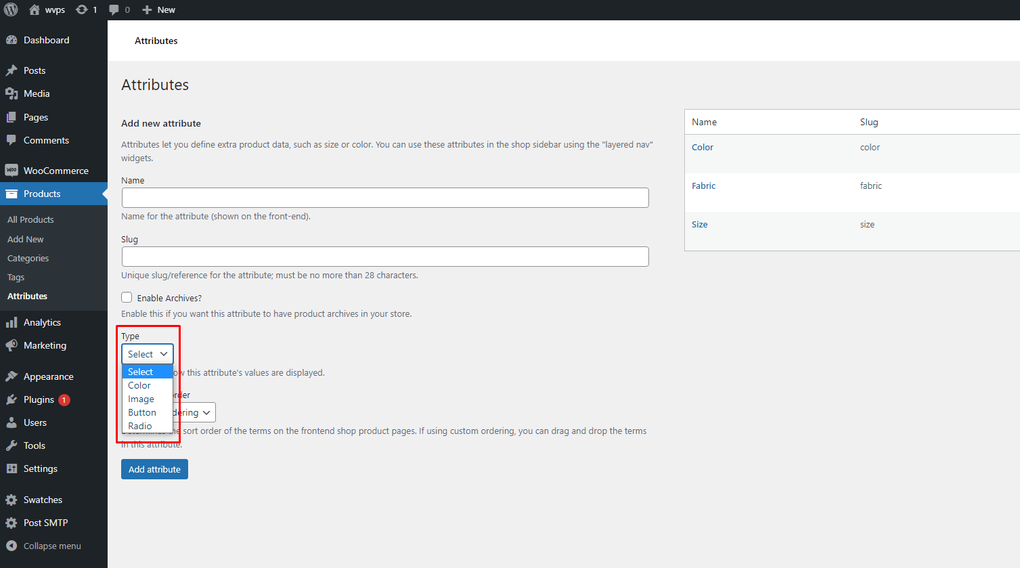Screen dimensions: 1020x568
Task: Click the comments bubble icon in admin bar
Action: pyautogui.click(x=113, y=10)
